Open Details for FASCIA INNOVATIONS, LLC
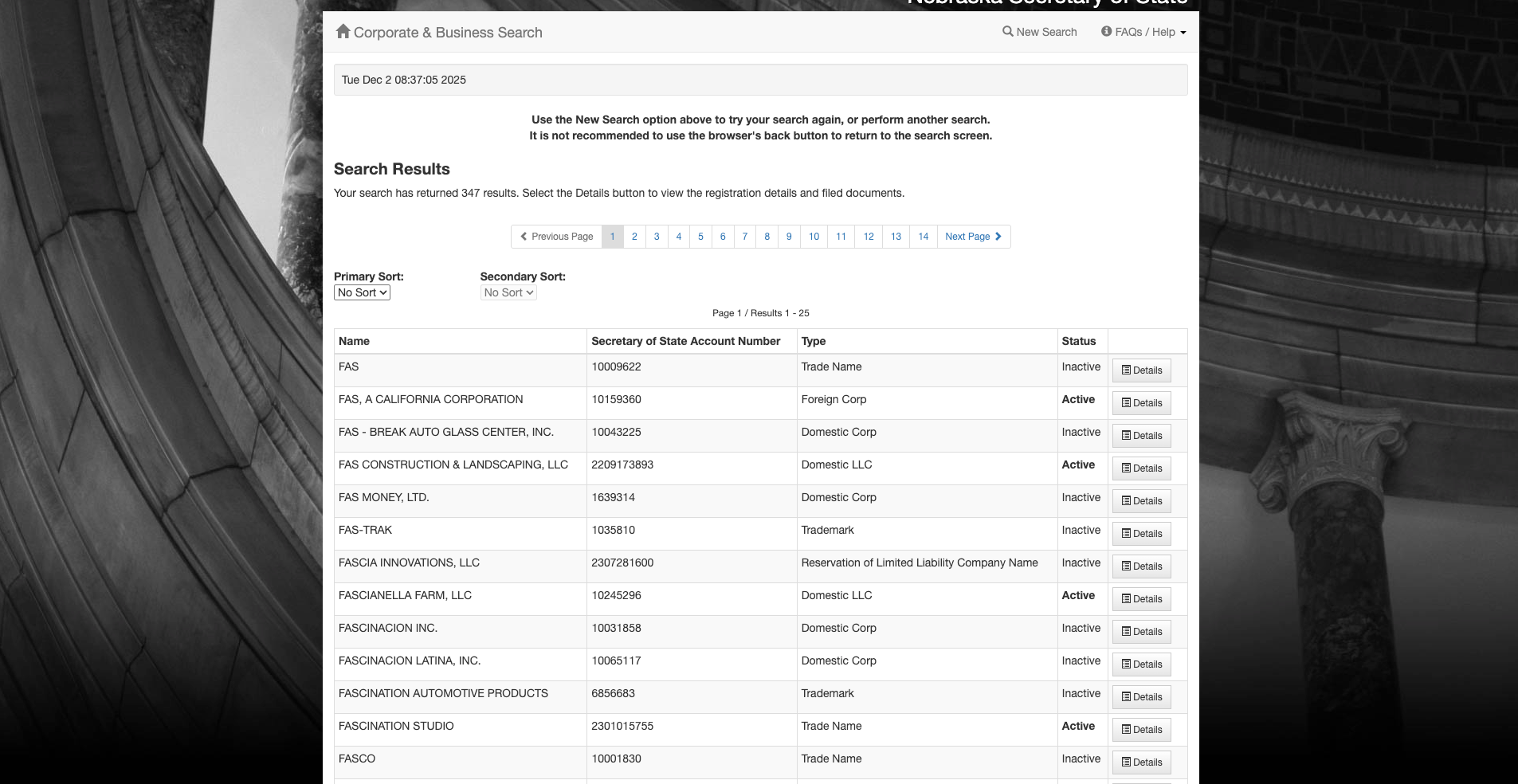The image size is (1518, 784). coord(1141,566)
